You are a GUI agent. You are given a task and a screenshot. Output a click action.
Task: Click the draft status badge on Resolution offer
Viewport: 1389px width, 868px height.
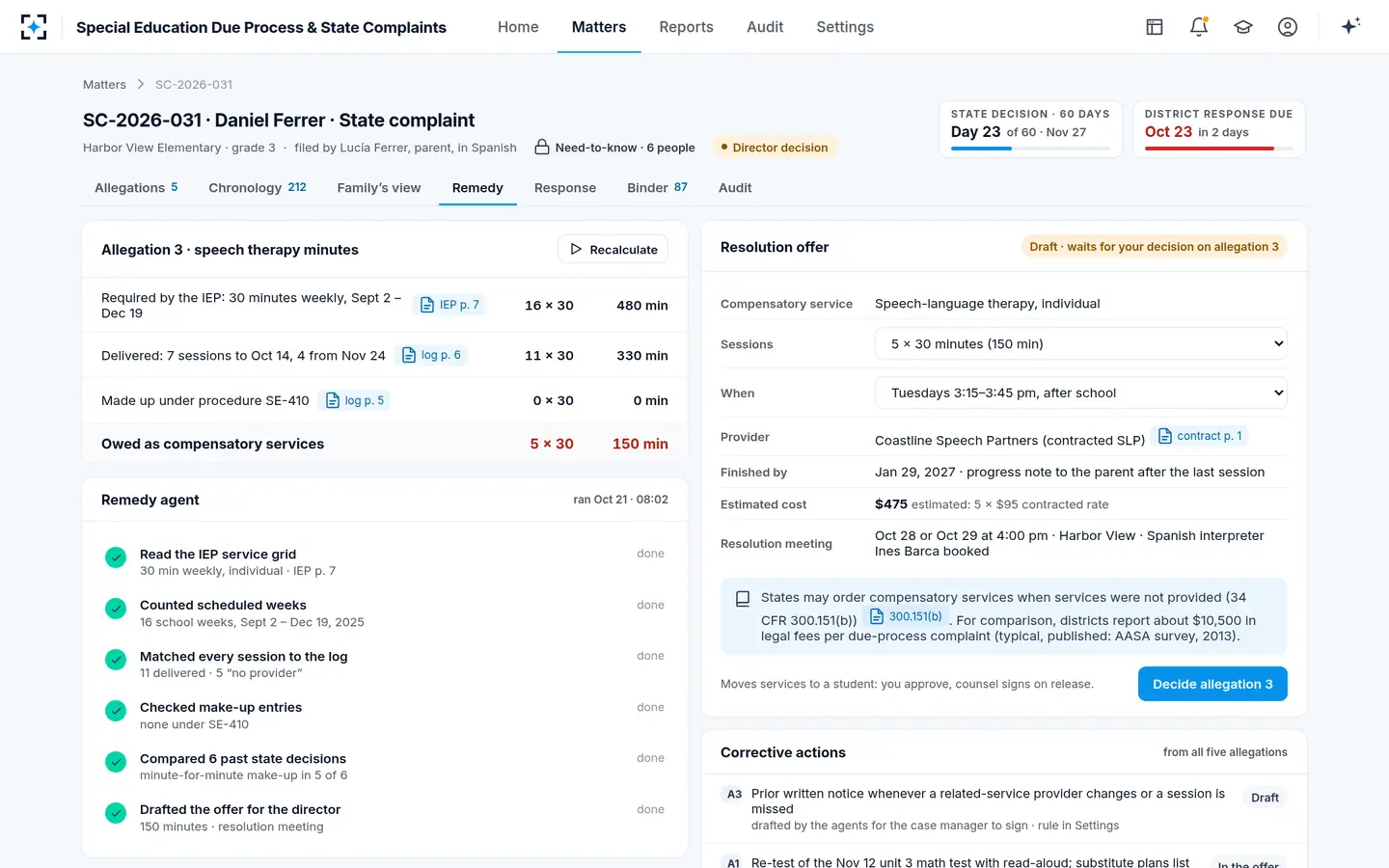pyautogui.click(x=1154, y=247)
